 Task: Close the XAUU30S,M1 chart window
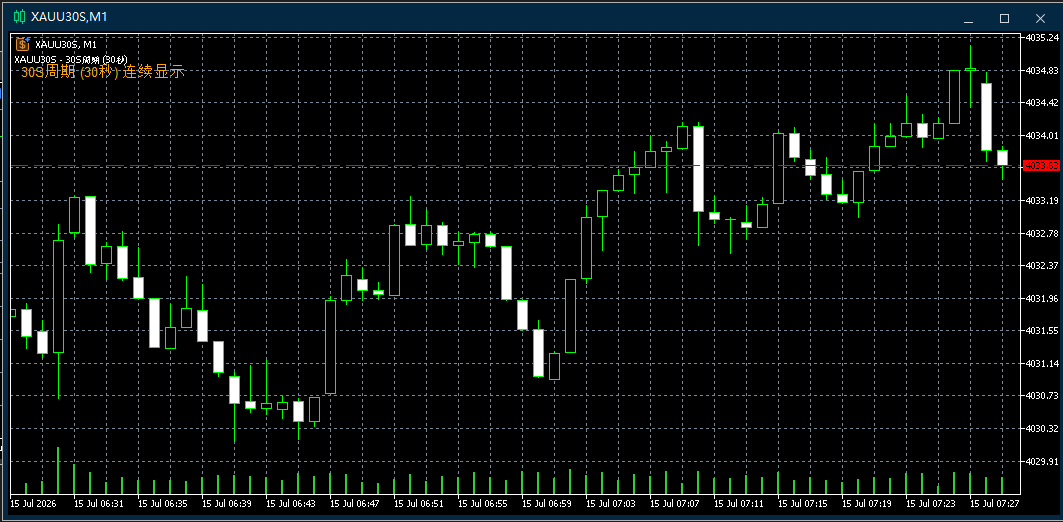(1039, 18)
